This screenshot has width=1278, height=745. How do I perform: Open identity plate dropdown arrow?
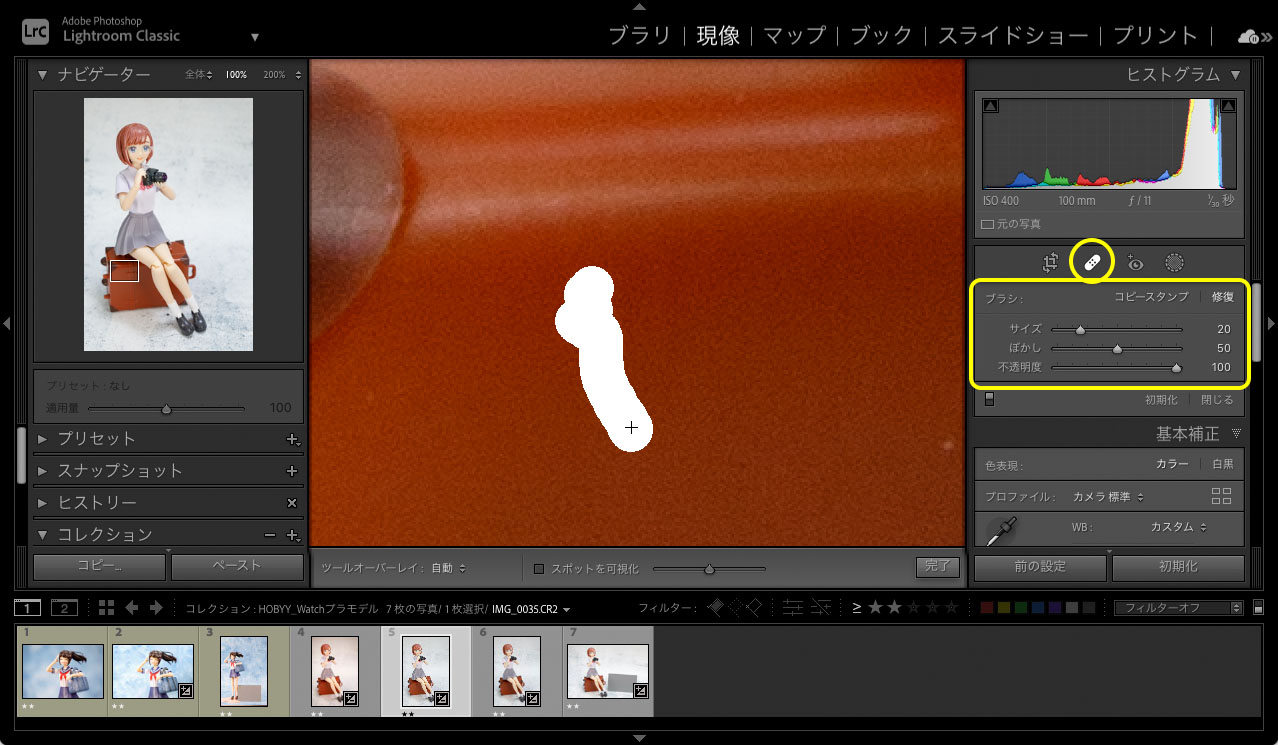point(255,38)
